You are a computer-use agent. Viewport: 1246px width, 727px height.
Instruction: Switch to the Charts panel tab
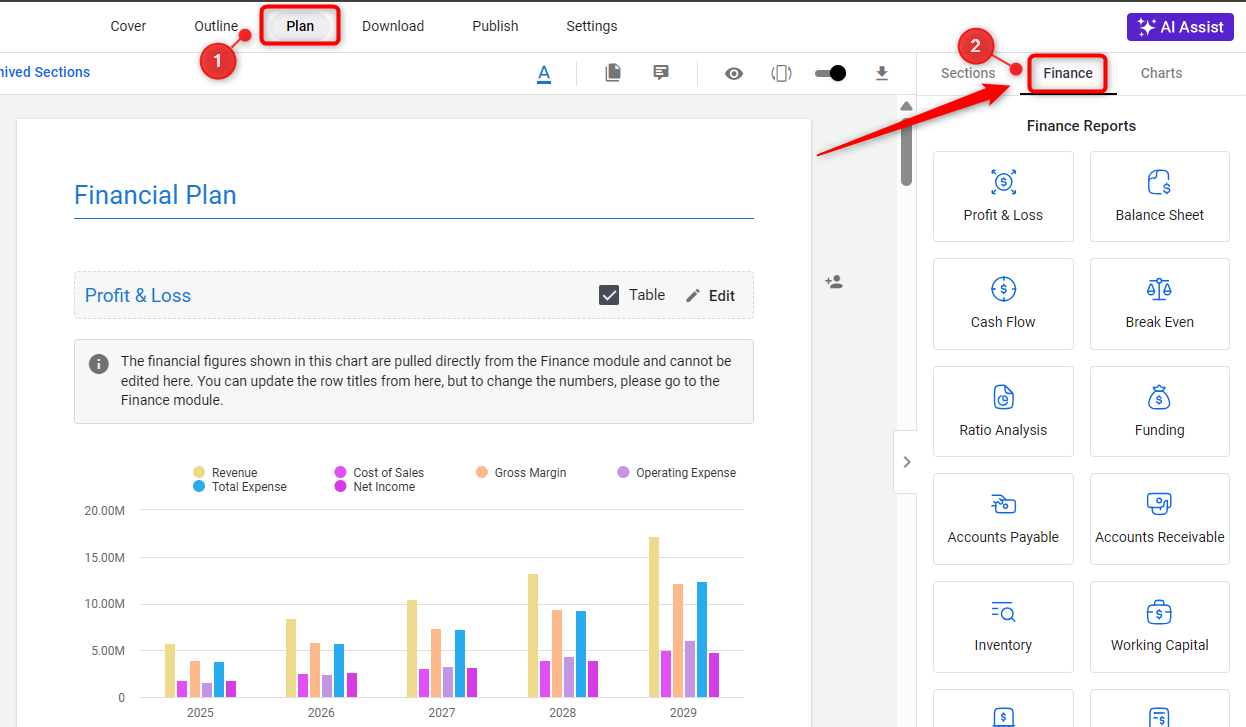(x=1161, y=73)
